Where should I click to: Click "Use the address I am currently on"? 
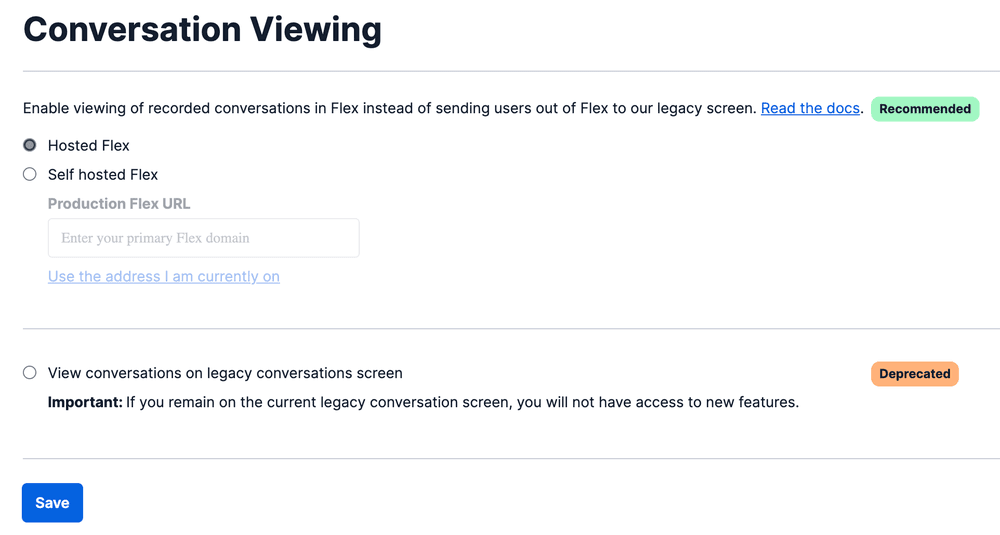click(164, 277)
